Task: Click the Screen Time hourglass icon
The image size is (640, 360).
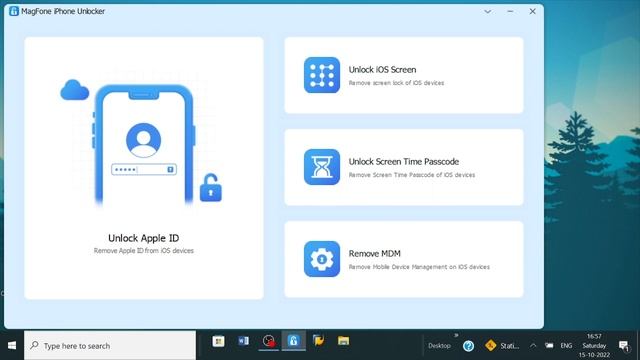Action: pyautogui.click(x=322, y=167)
